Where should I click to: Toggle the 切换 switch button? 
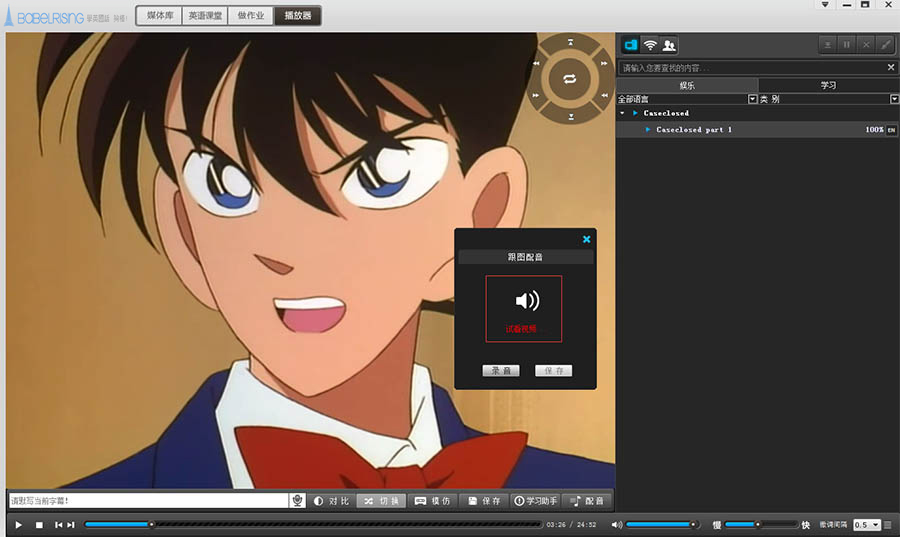coord(382,501)
